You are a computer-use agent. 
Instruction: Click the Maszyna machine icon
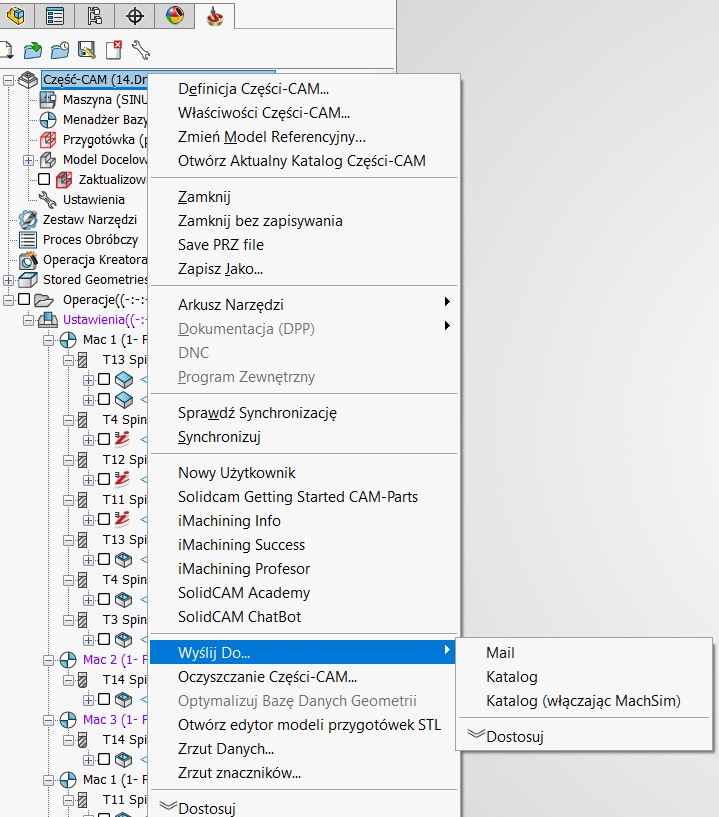[48, 100]
